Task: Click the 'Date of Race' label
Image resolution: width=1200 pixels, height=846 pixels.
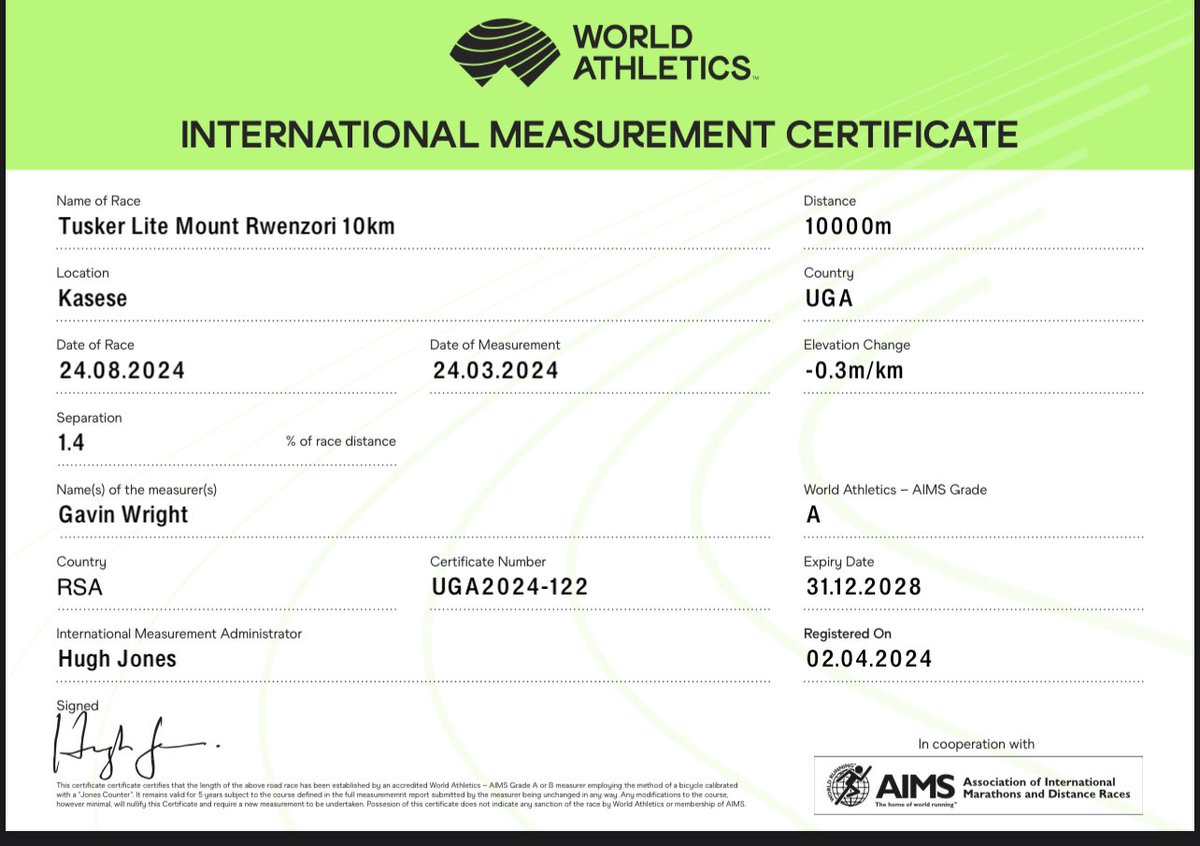Action: (x=94, y=345)
